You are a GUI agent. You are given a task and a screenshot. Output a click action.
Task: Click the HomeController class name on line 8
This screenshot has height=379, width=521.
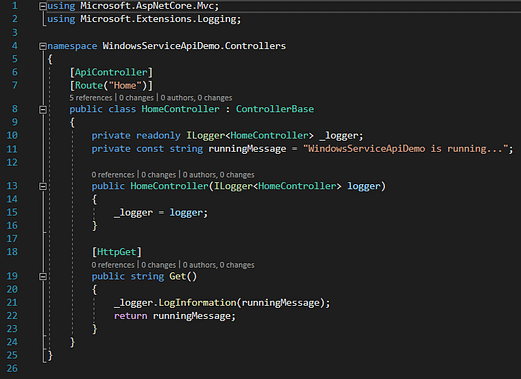(x=180, y=109)
